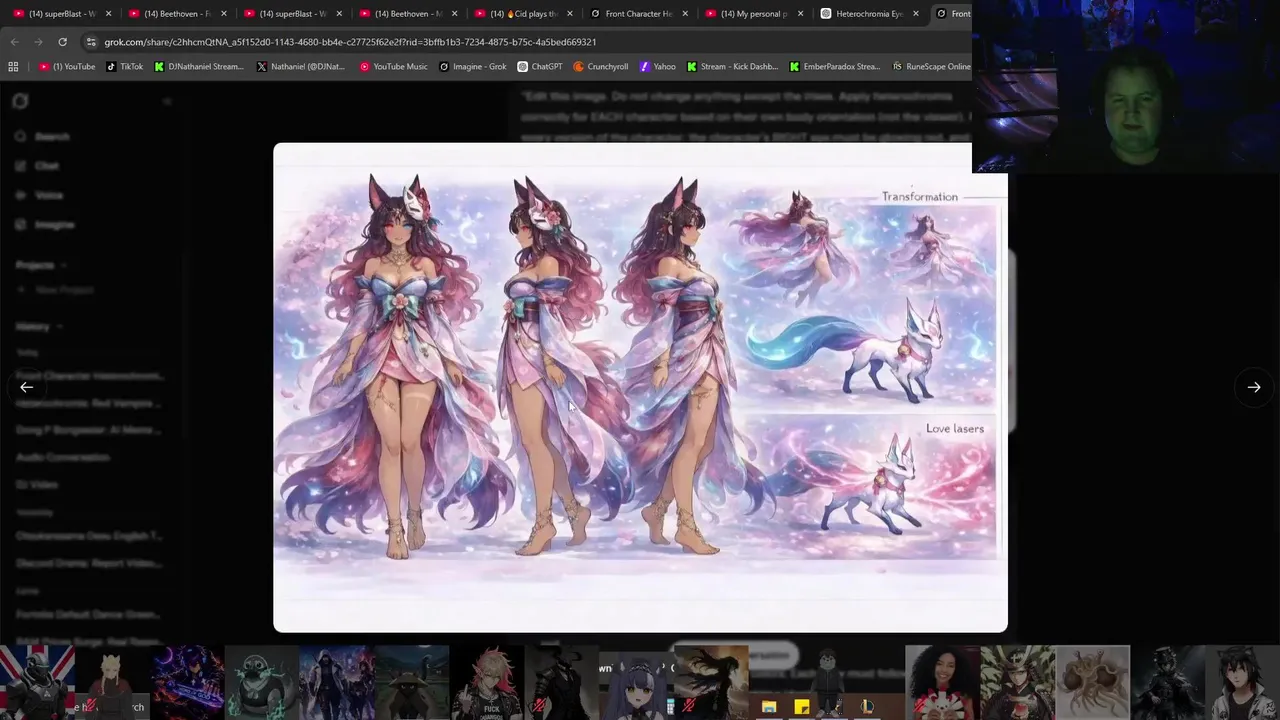Open the Stream - Kick Dashboard bookmark
The image size is (1280, 720).
pos(732,67)
